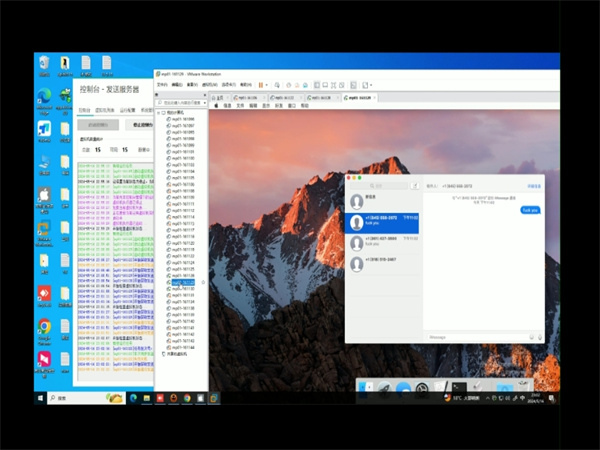Select the +1 (845) 668-0970 conversation
The width and height of the screenshot is (600, 450).
[385, 220]
